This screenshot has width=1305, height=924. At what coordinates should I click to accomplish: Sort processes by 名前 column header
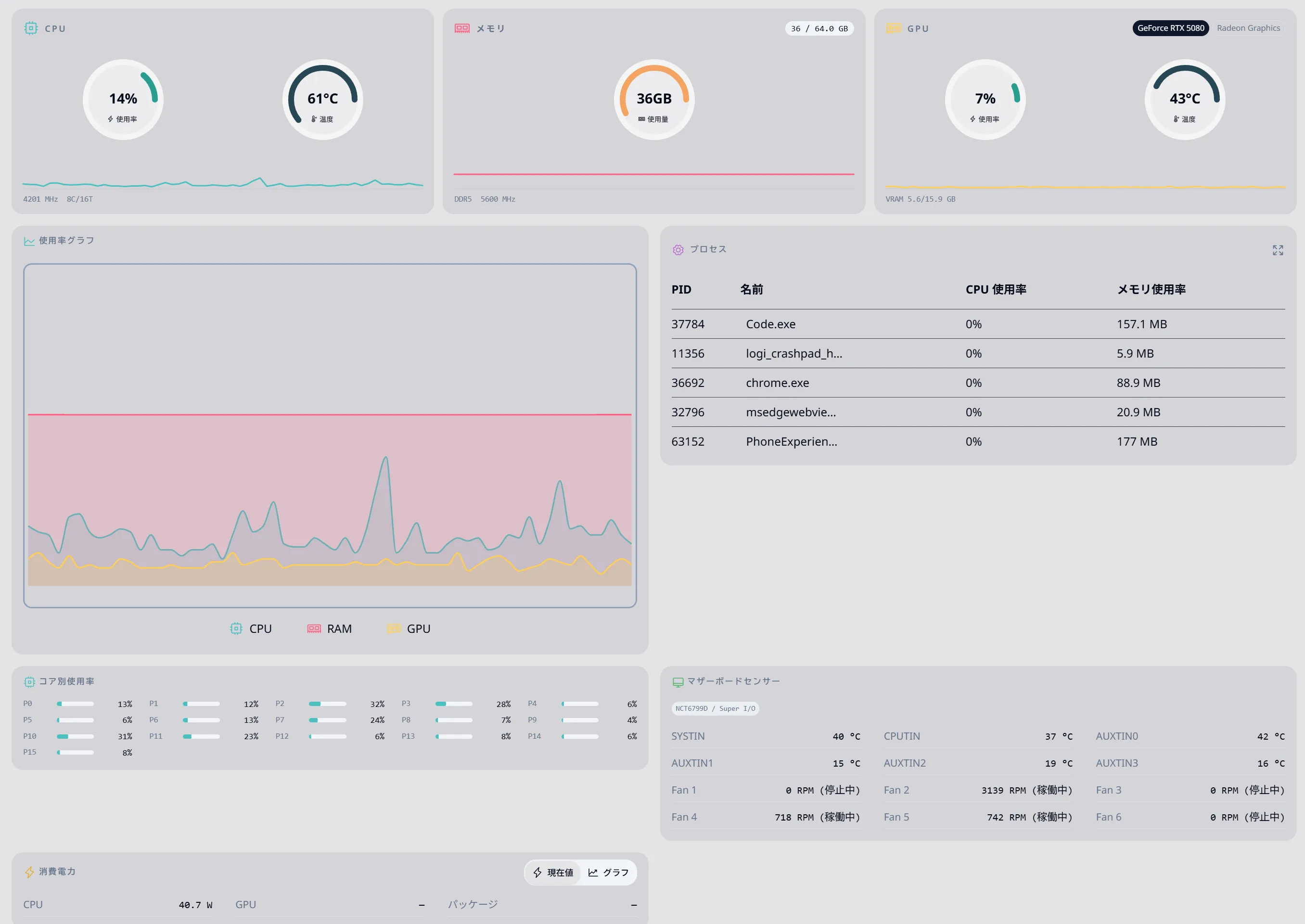pyautogui.click(x=752, y=290)
